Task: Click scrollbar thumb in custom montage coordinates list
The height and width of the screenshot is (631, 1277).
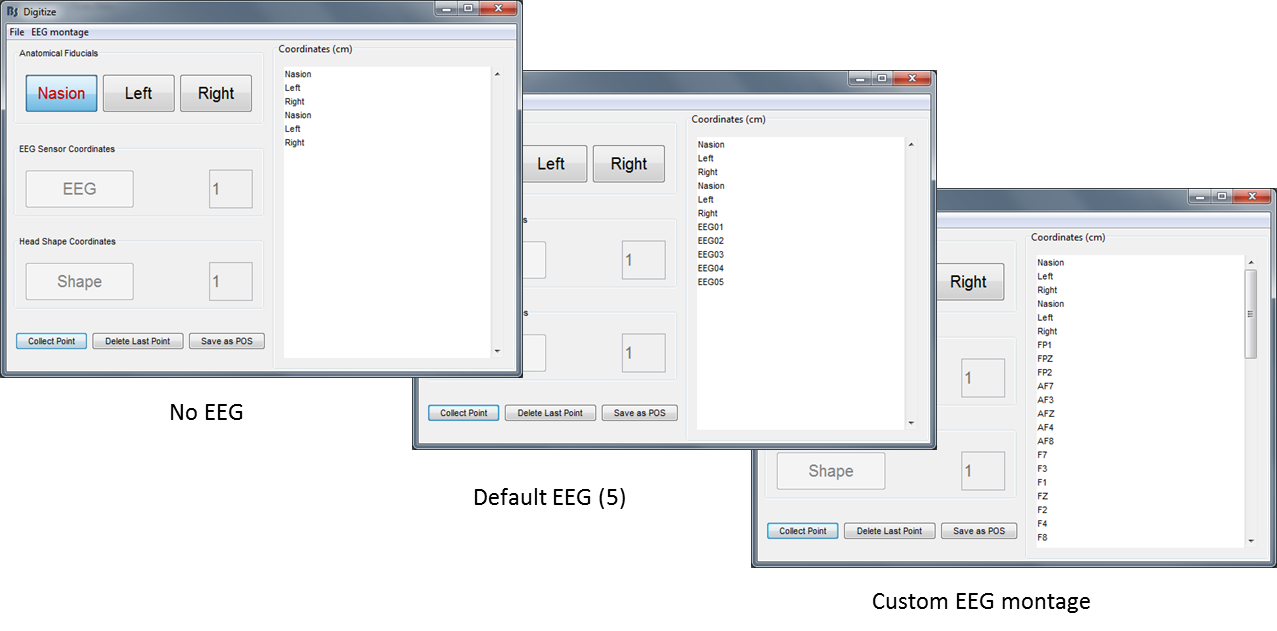Action: [1250, 313]
